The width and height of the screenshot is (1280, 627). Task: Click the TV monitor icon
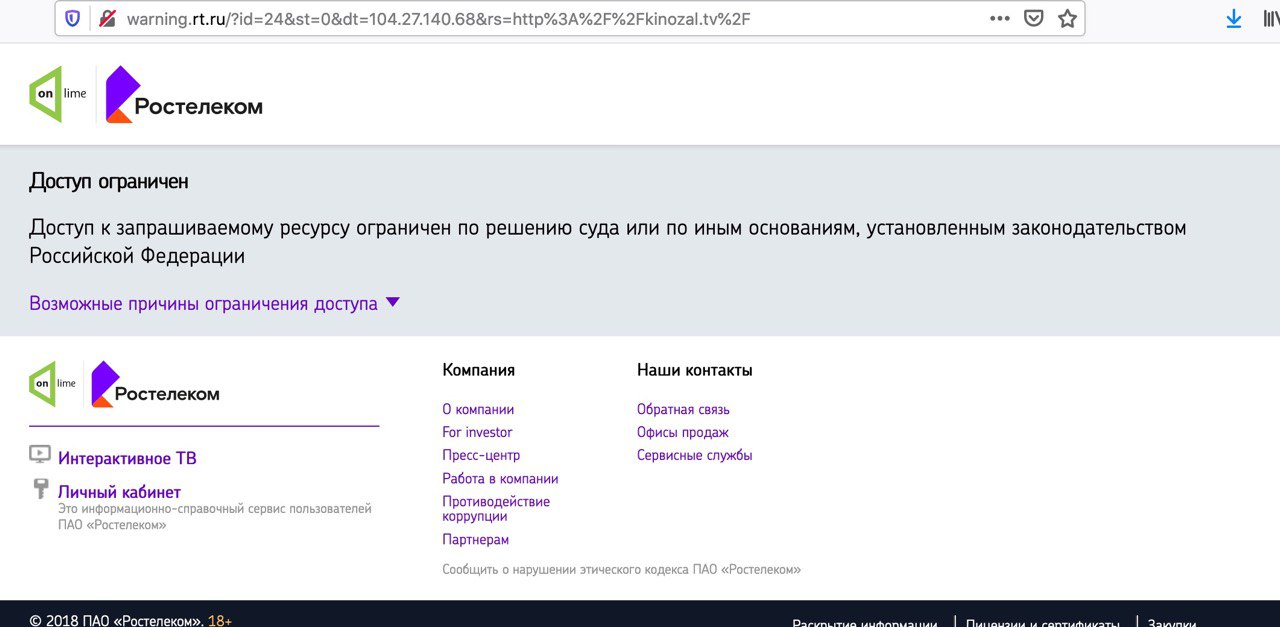[40, 454]
